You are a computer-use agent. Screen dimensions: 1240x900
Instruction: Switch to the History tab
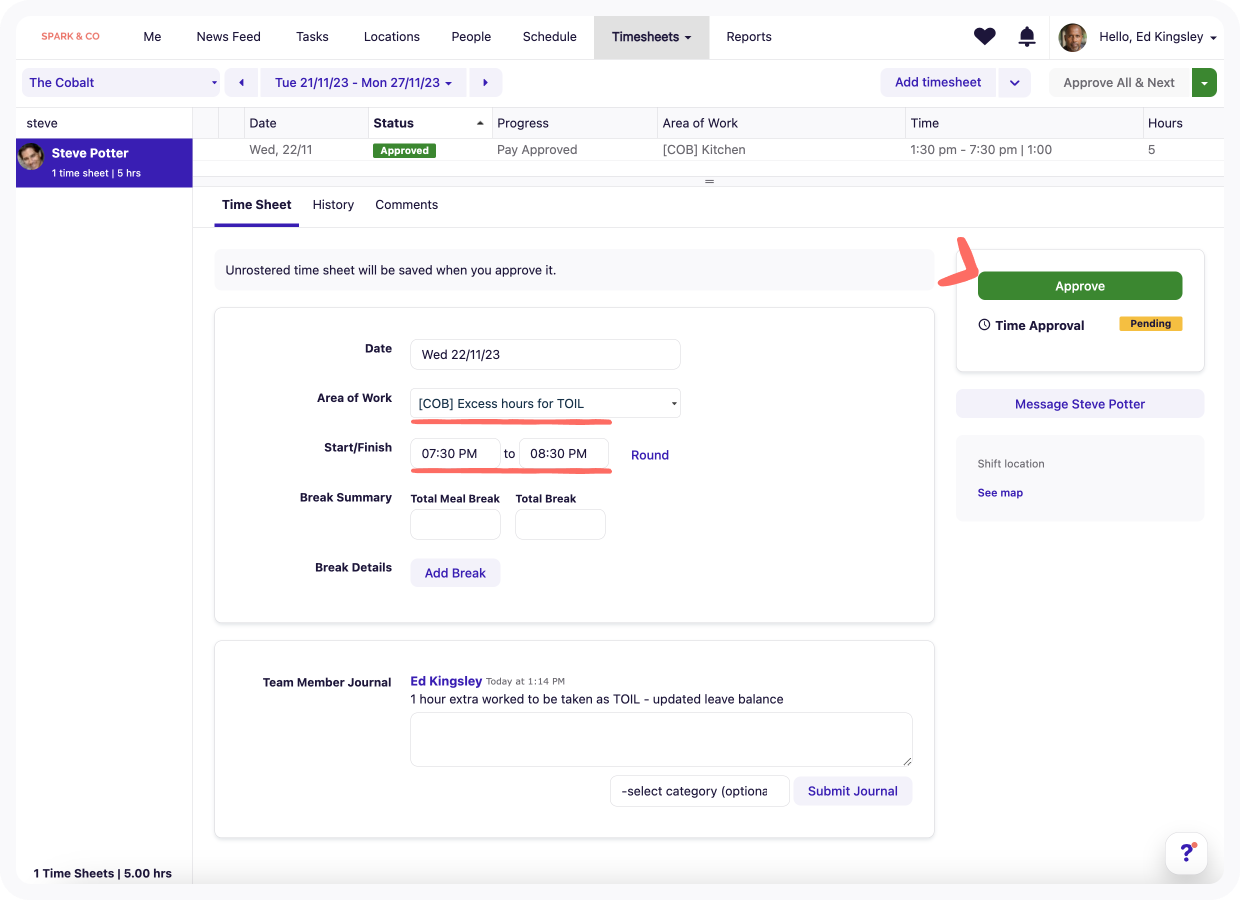click(333, 205)
